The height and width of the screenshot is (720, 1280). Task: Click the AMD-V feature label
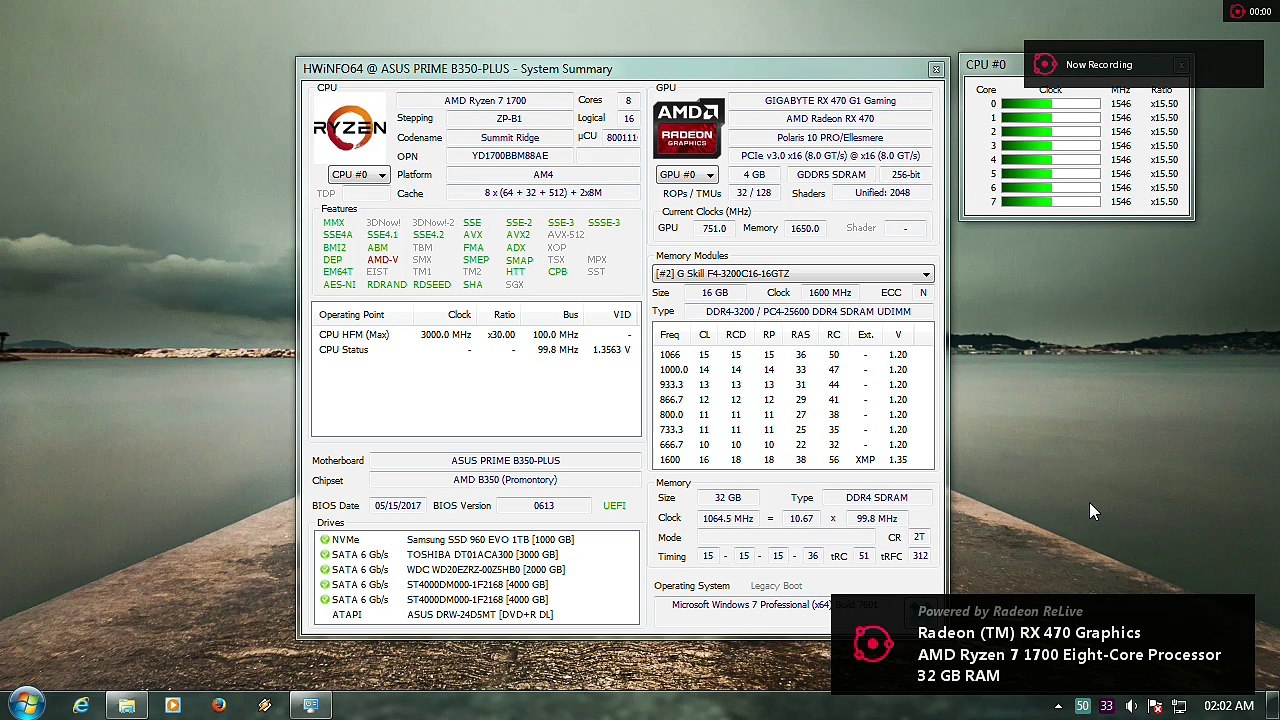(383, 260)
